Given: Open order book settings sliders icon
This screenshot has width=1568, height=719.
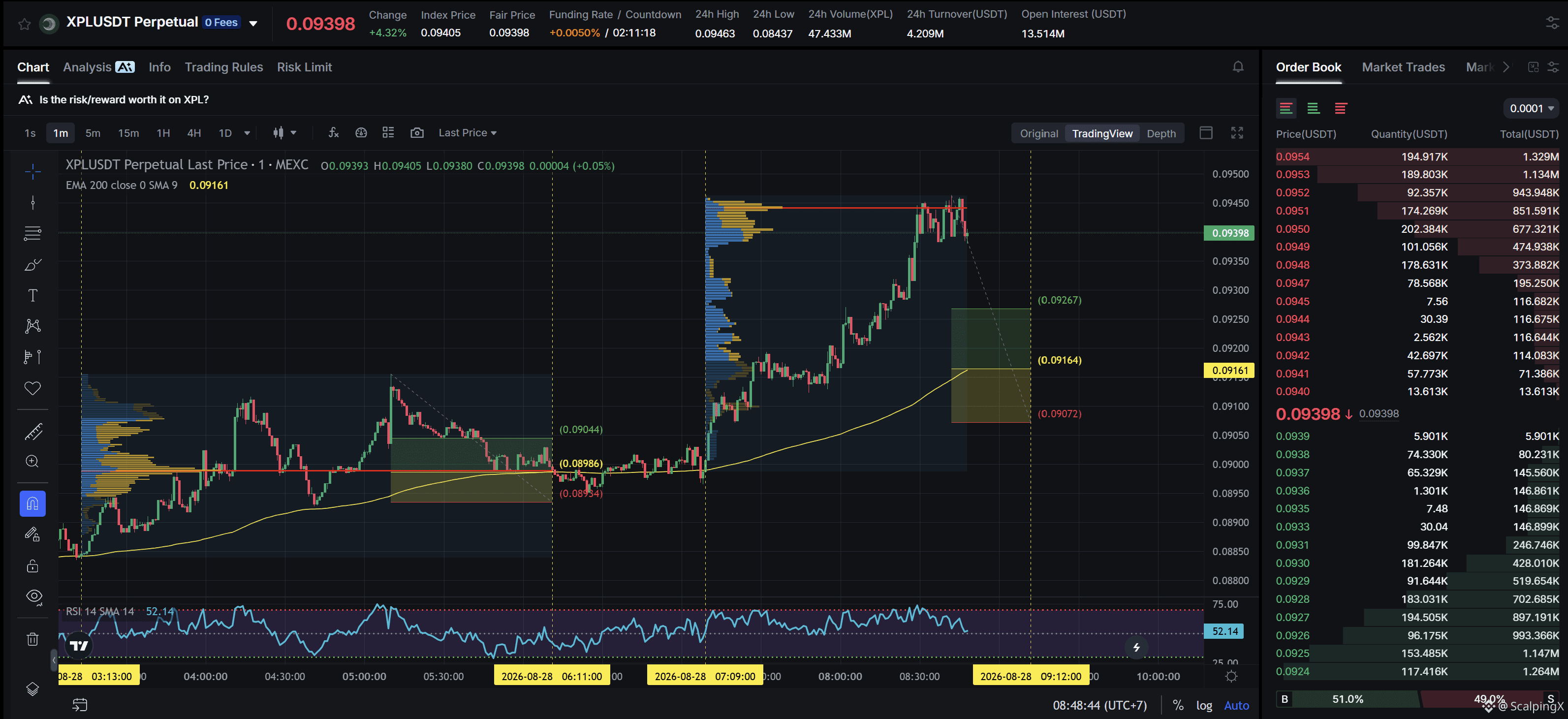Looking at the screenshot, I should (1553, 67).
